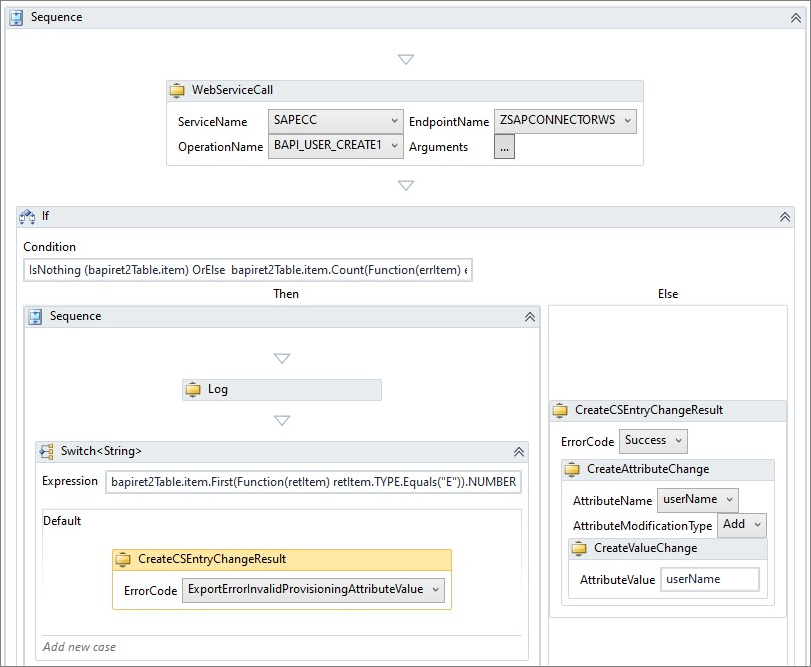Click the WebServiceCall activity icon
The width and height of the screenshot is (811, 667).
pos(177,91)
